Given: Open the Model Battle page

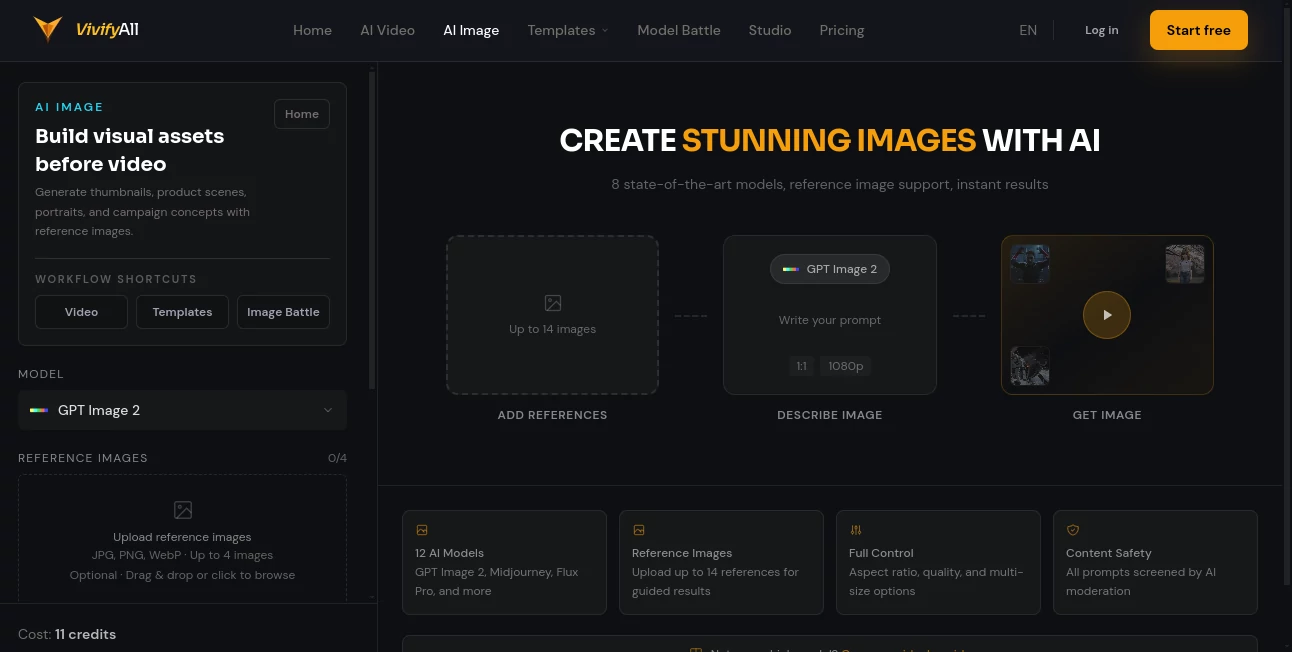Looking at the screenshot, I should [x=679, y=30].
